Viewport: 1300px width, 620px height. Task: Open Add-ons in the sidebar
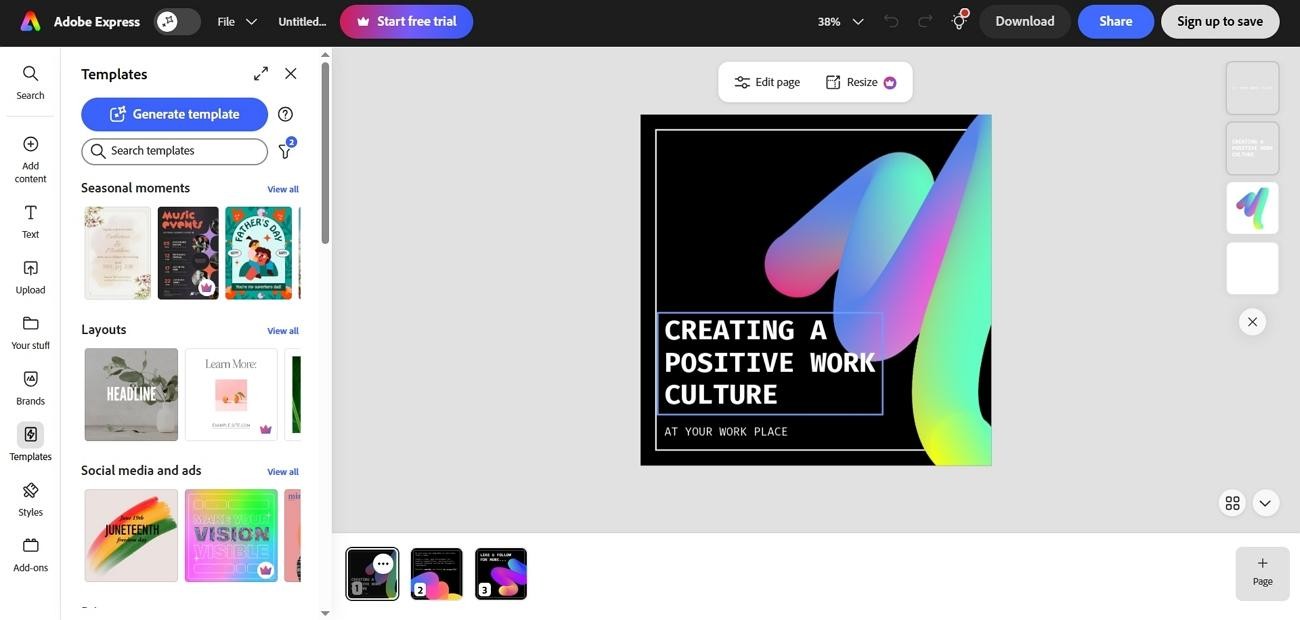click(30, 555)
